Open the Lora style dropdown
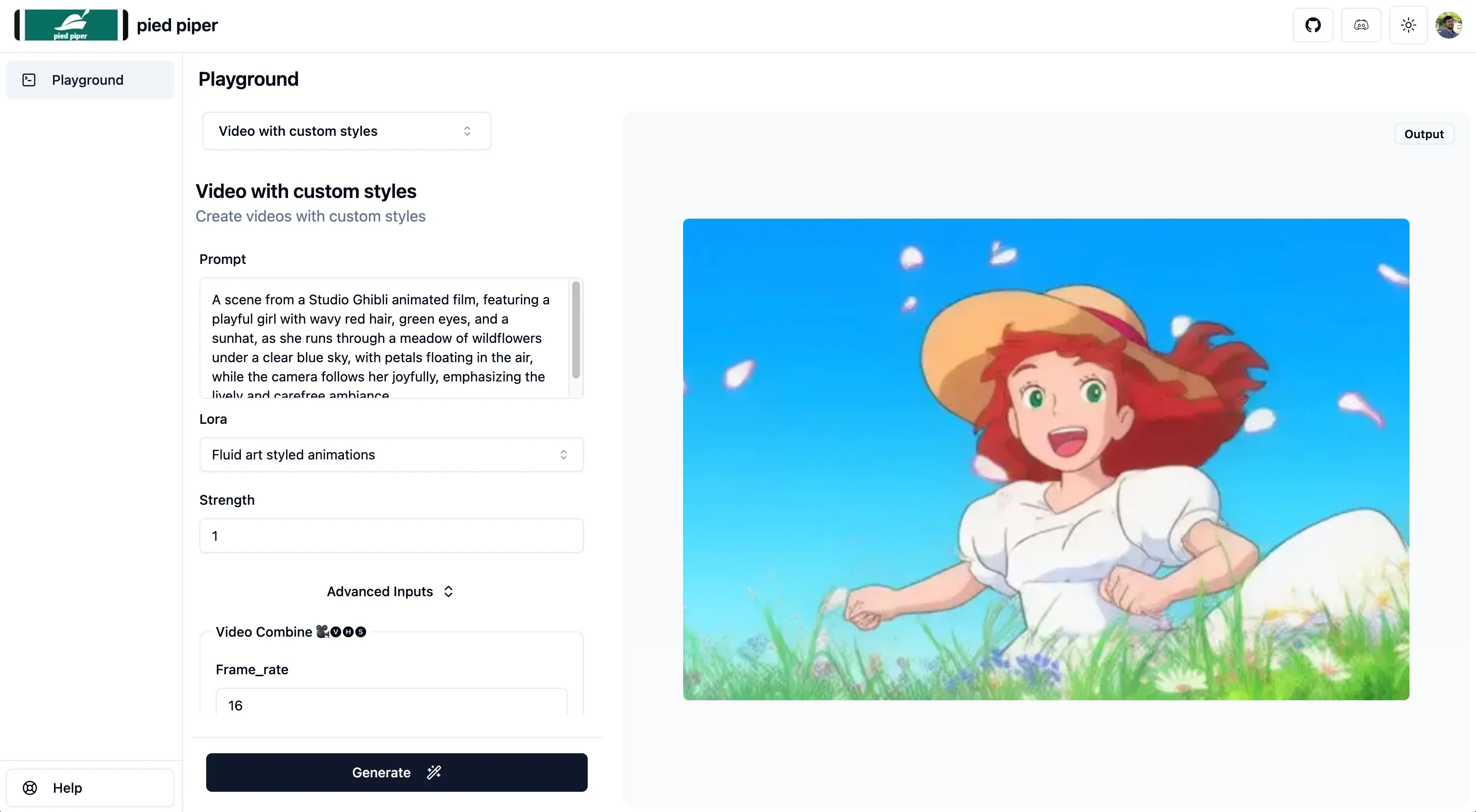The height and width of the screenshot is (812, 1476). coord(391,455)
